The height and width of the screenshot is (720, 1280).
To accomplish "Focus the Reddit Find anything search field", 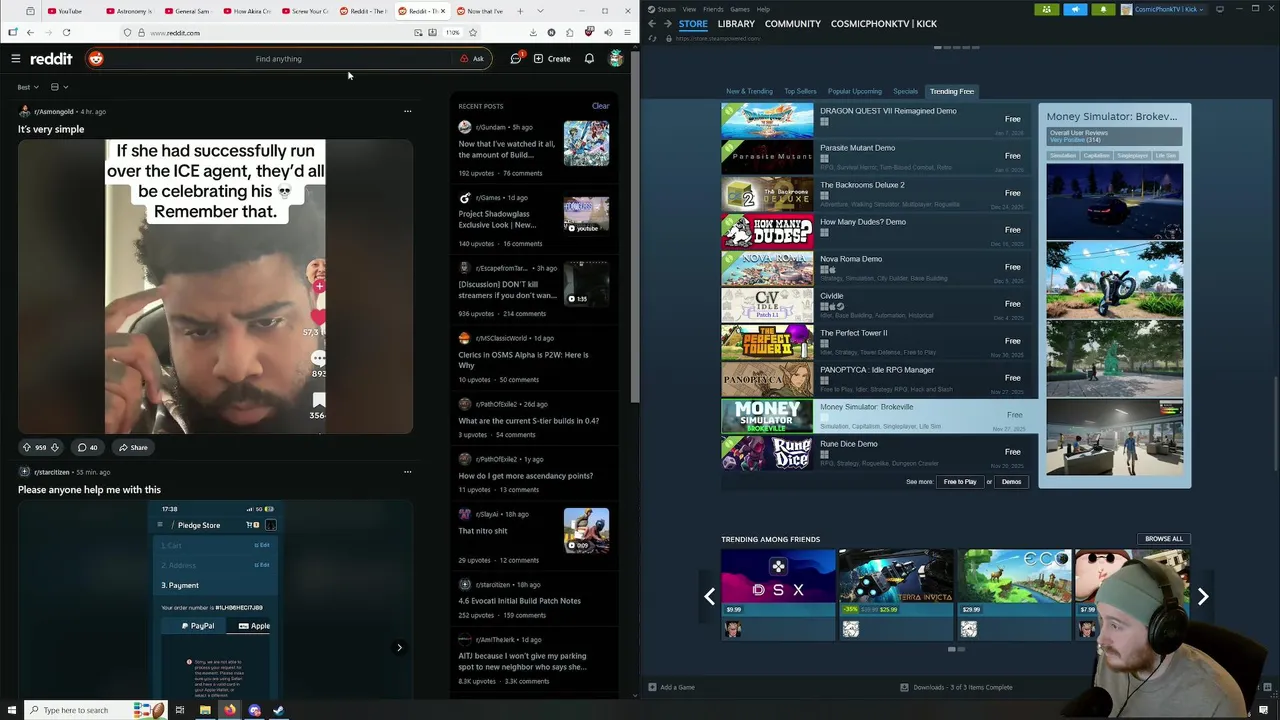I will pyautogui.click(x=278, y=59).
